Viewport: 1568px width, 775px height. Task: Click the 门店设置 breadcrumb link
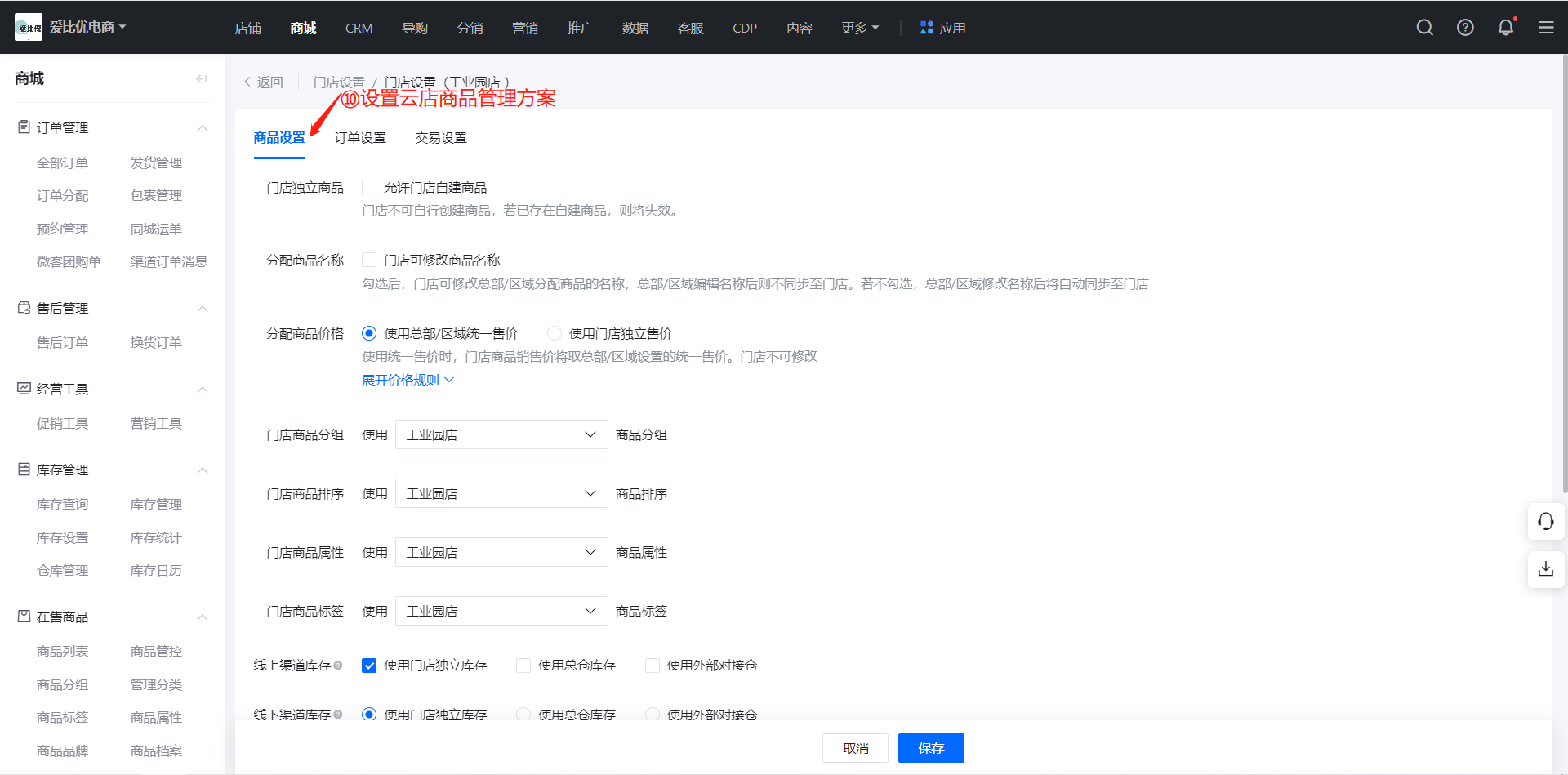pyautogui.click(x=339, y=82)
